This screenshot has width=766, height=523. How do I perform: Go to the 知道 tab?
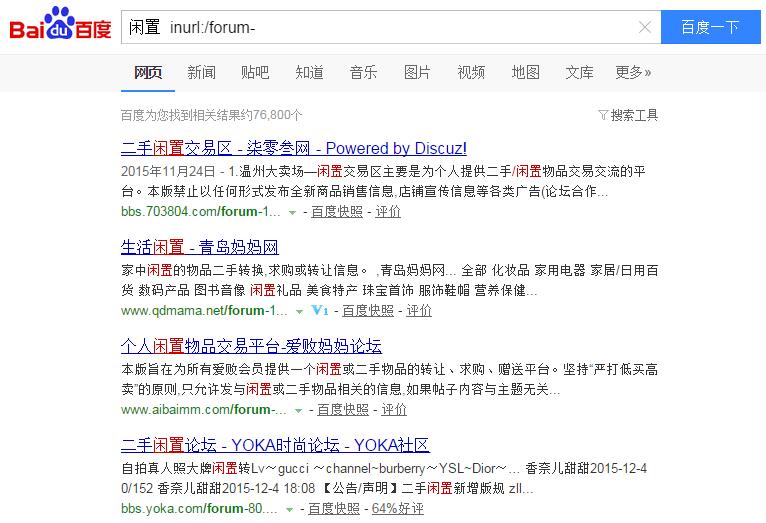[310, 72]
